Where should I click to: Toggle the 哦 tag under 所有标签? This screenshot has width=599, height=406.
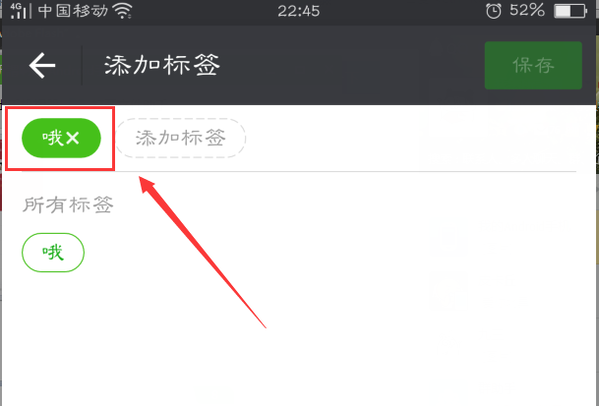tap(53, 252)
